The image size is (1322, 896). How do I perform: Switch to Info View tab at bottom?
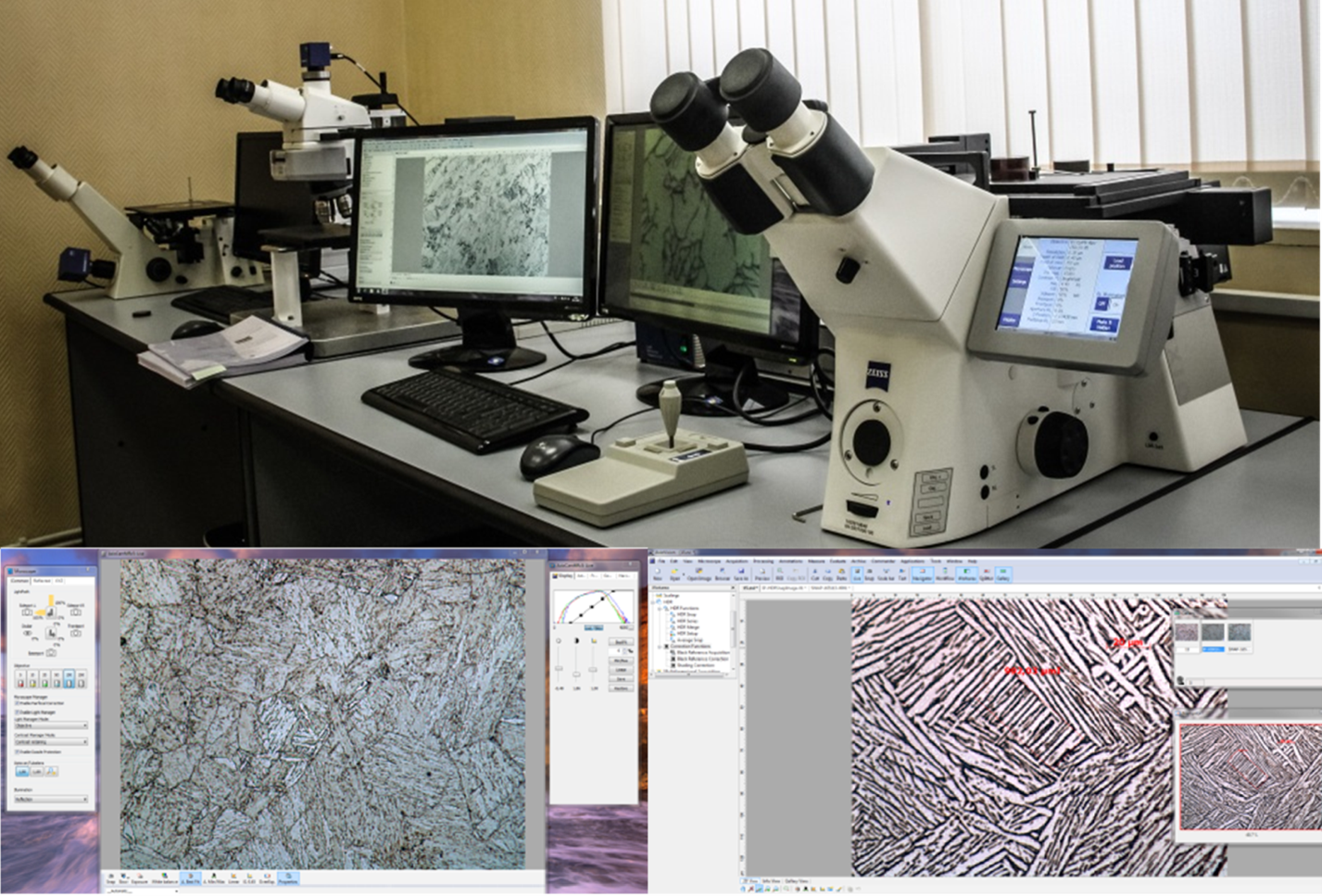click(x=771, y=881)
